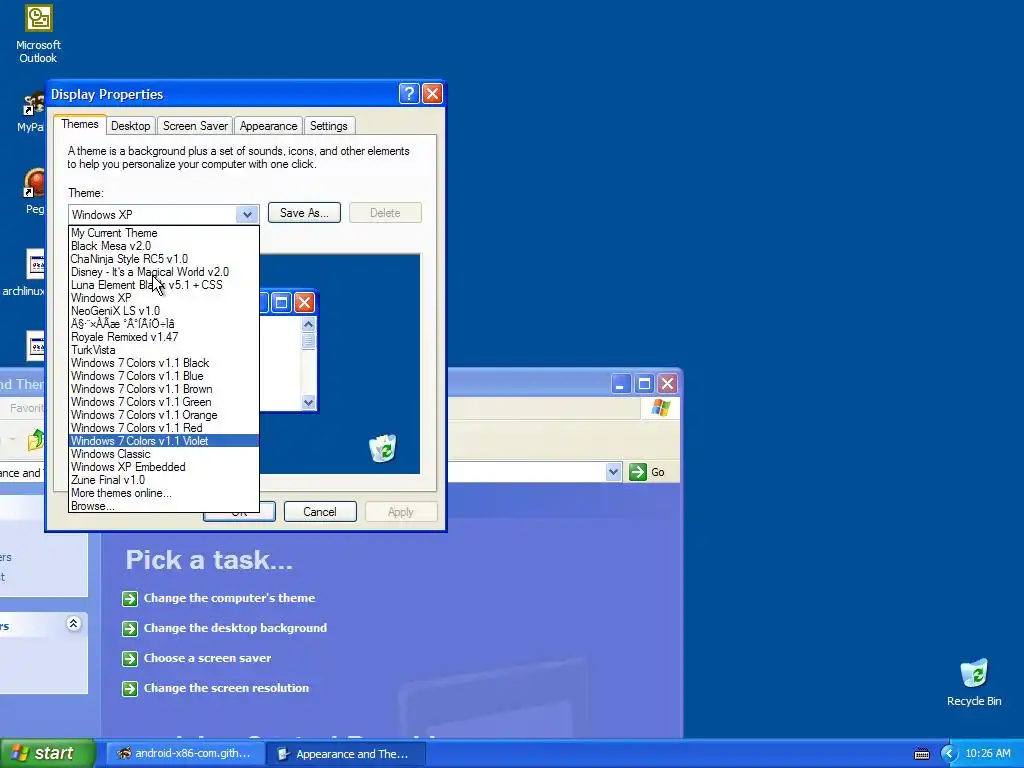The image size is (1024, 768).
Task: Choose Disney - It's a Magical World v2.0
Action: 164,272
